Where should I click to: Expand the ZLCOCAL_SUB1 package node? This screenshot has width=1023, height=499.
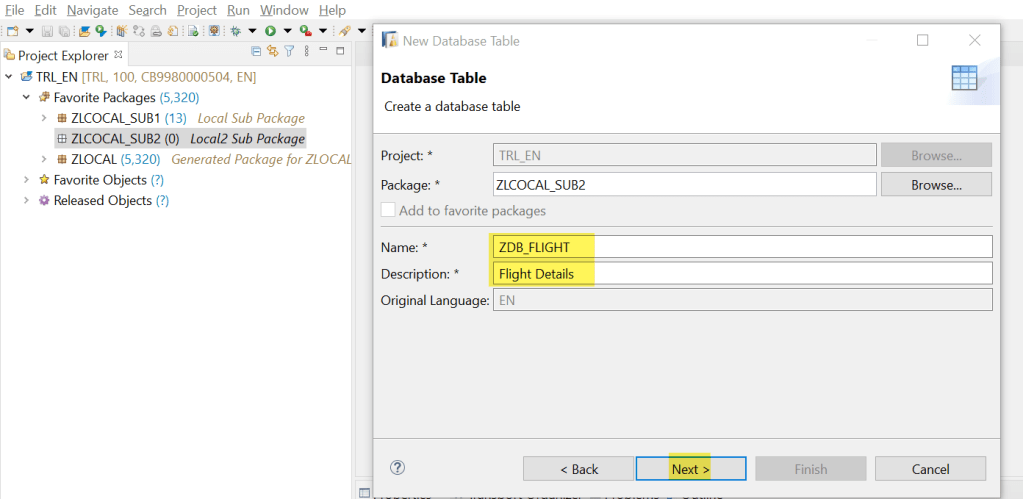[x=44, y=118]
